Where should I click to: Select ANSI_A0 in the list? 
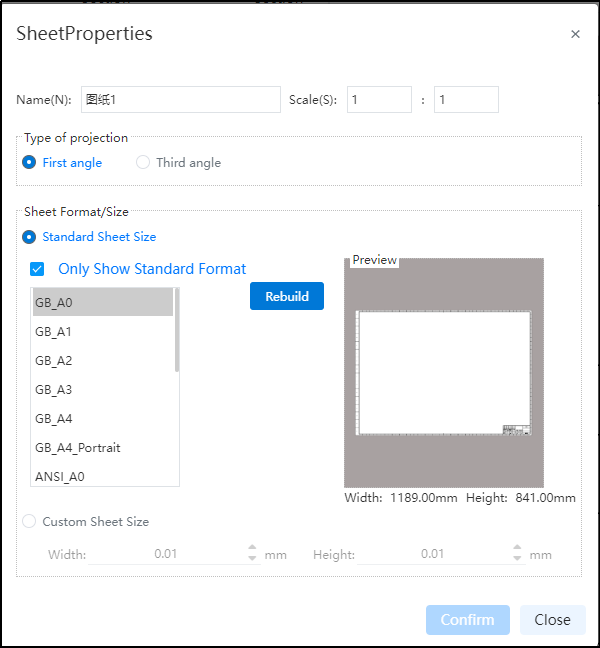(103, 475)
